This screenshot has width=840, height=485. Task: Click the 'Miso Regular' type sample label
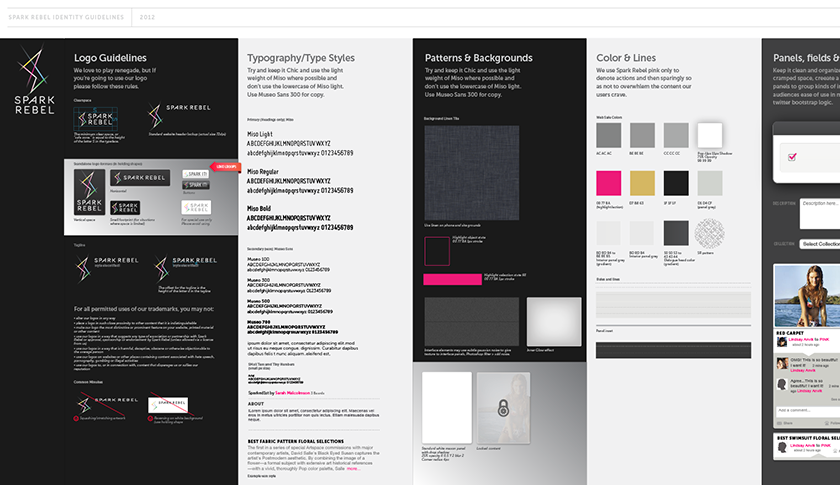pos(262,171)
